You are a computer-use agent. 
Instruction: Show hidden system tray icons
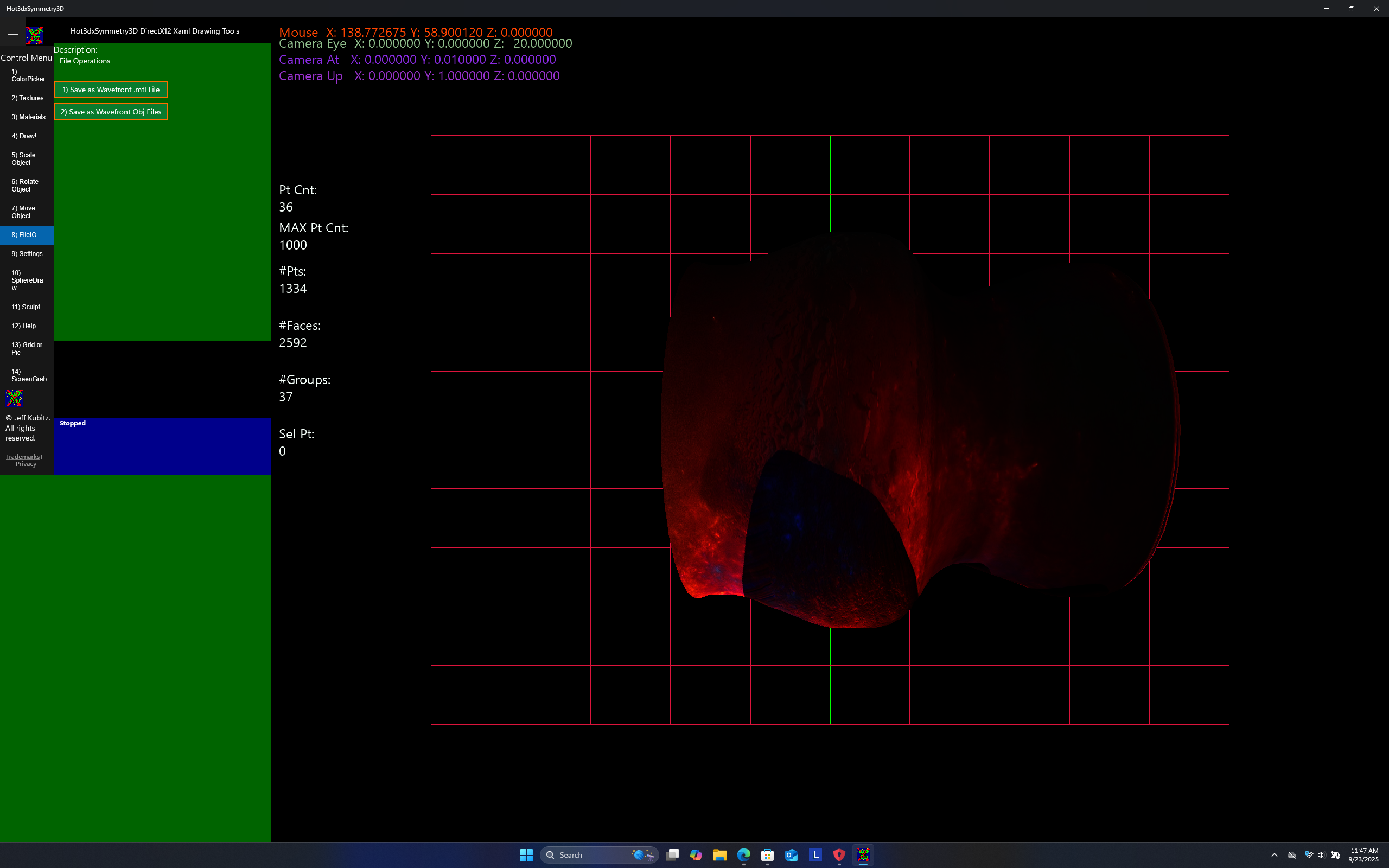click(x=1274, y=855)
